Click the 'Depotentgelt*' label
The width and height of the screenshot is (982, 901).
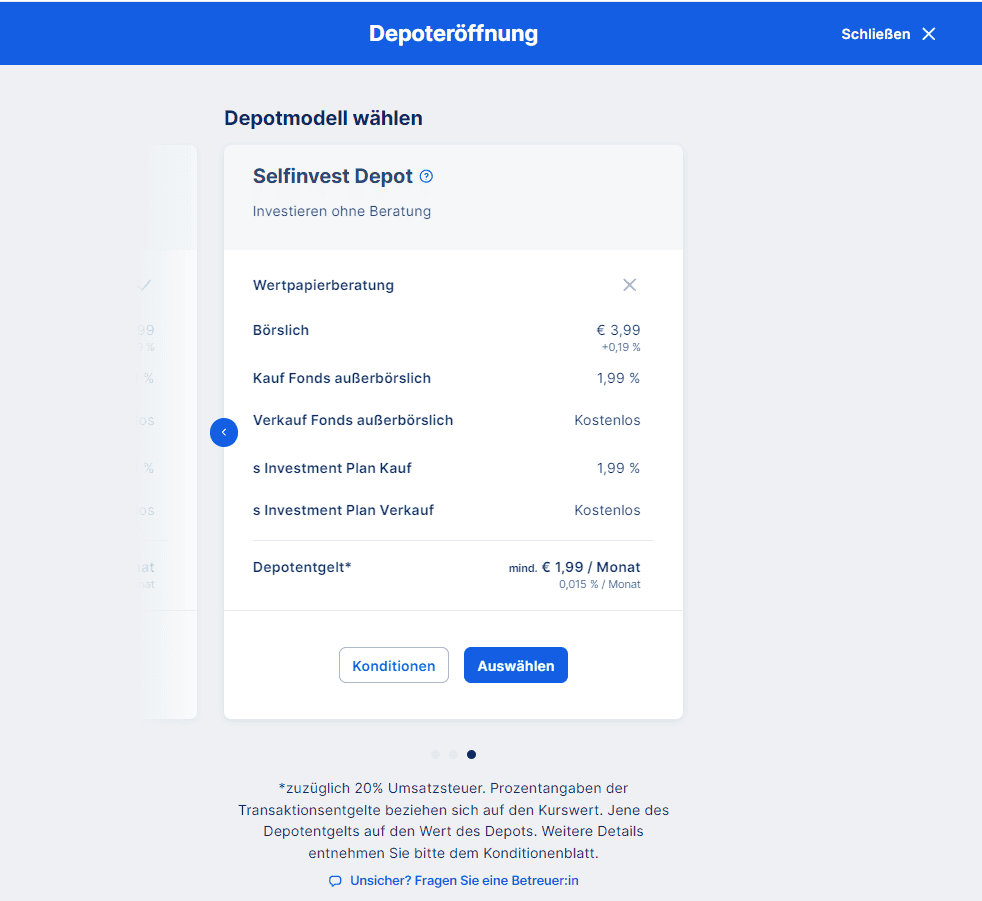[x=302, y=567]
